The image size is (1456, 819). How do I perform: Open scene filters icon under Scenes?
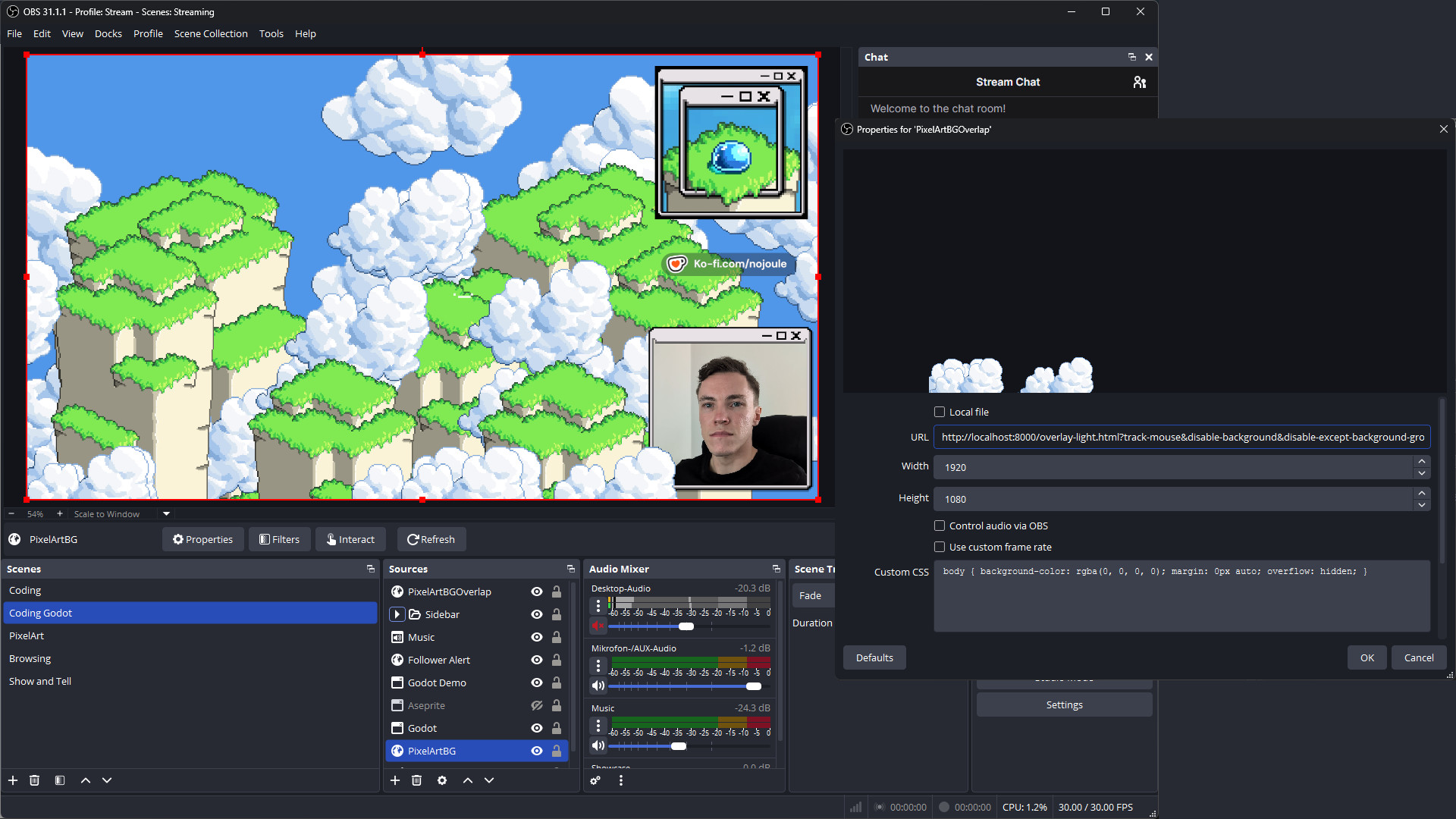[60, 780]
